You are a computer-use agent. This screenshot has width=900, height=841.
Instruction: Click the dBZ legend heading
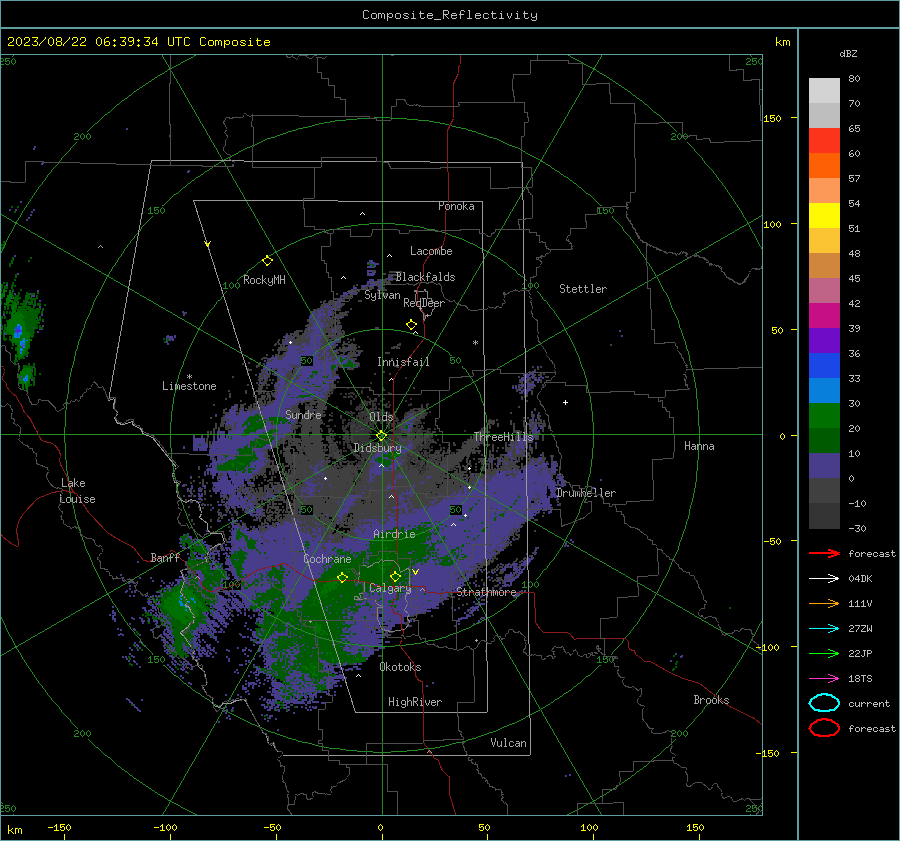[x=848, y=53]
